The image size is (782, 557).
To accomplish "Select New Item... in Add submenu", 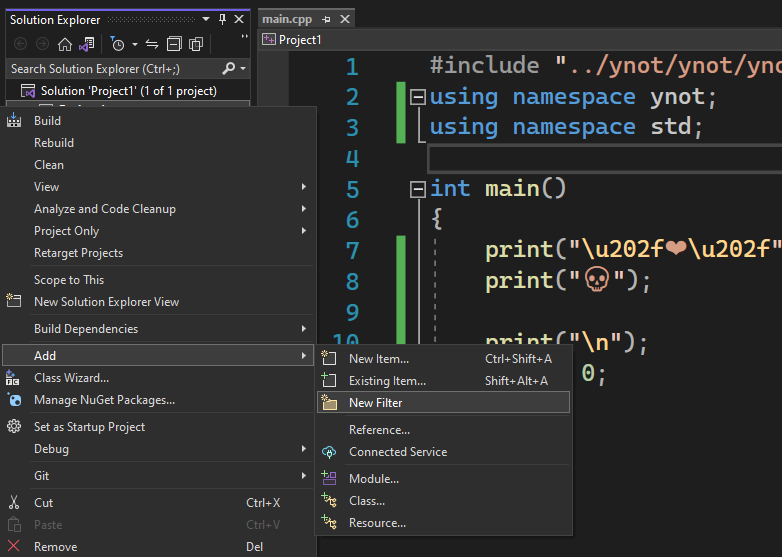I will [378, 359].
